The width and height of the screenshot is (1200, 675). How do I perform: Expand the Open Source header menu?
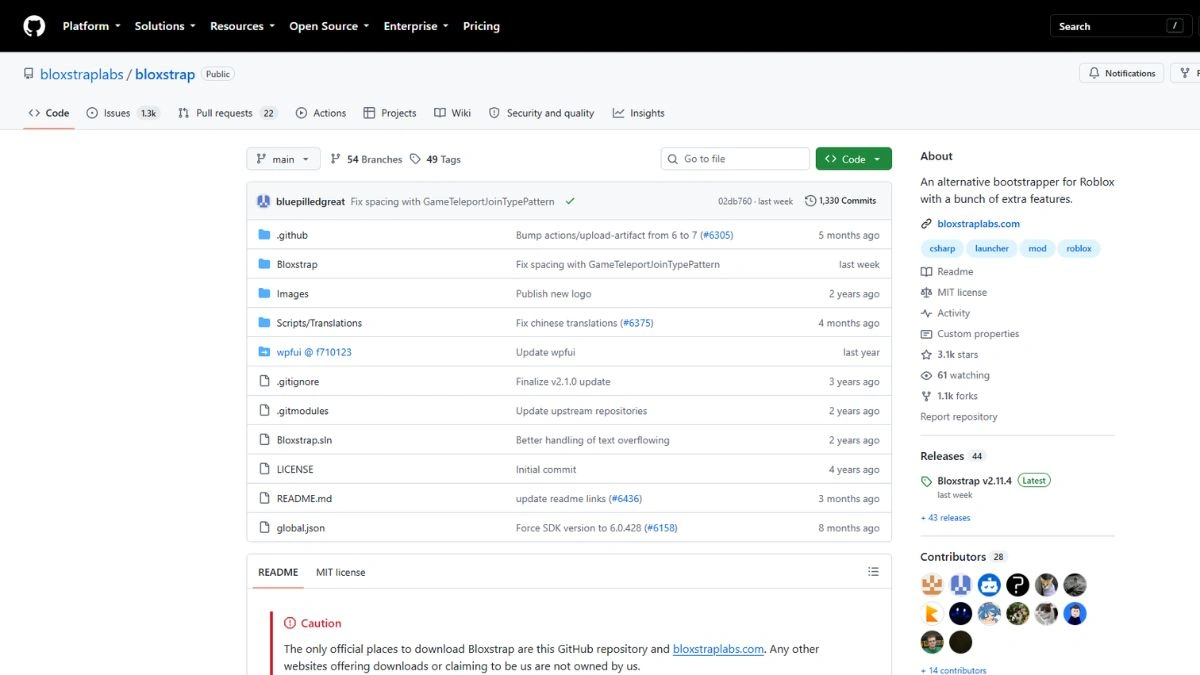pos(329,26)
